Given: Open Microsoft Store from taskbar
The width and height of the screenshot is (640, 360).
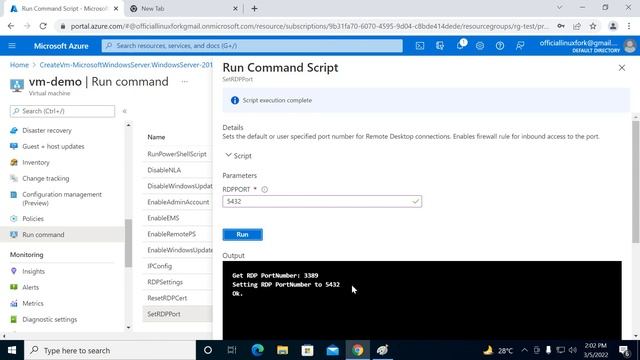Looking at the screenshot, I should (x=307, y=350).
